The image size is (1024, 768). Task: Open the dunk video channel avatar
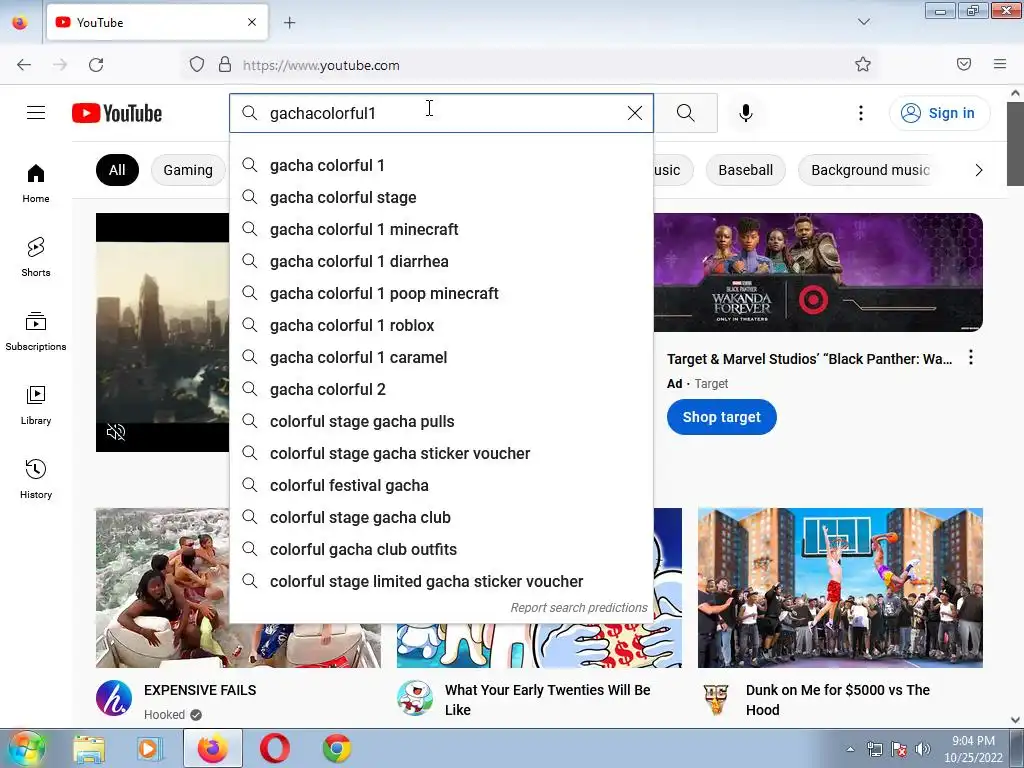716,698
